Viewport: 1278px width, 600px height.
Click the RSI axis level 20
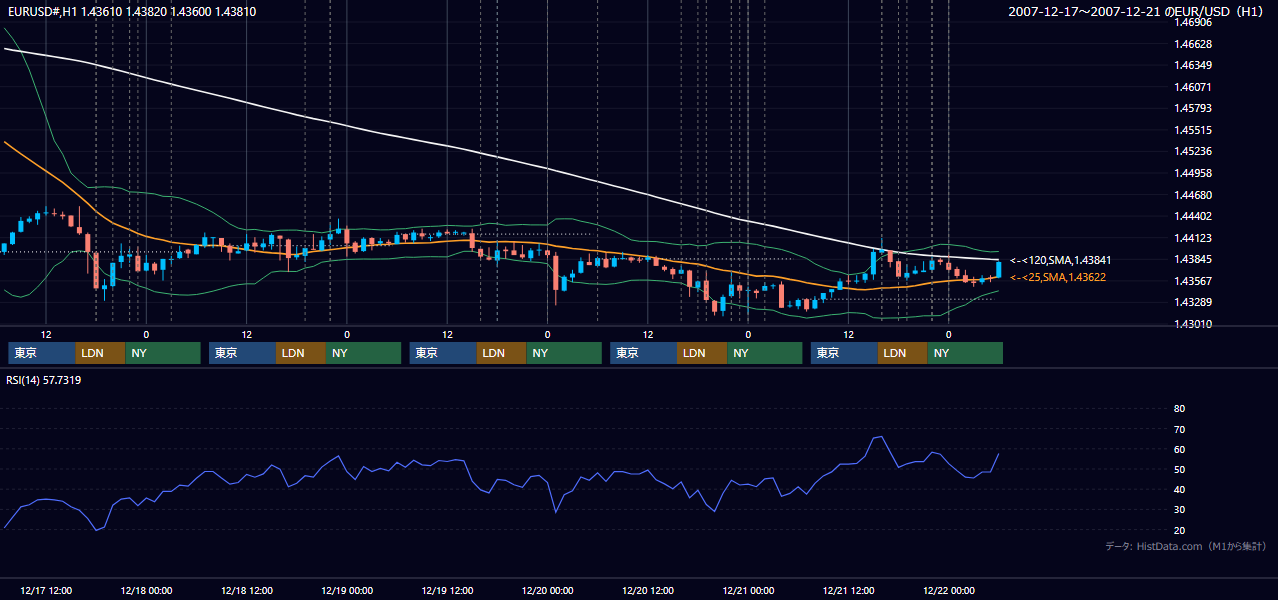point(1179,530)
